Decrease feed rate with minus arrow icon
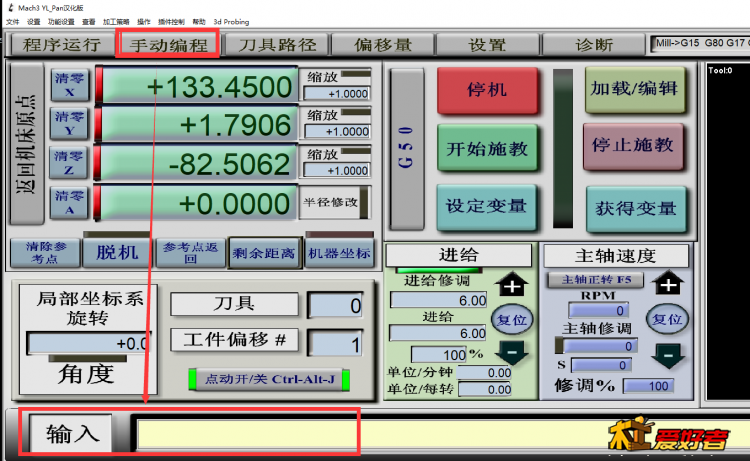This screenshot has width=750, height=461. coord(512,353)
